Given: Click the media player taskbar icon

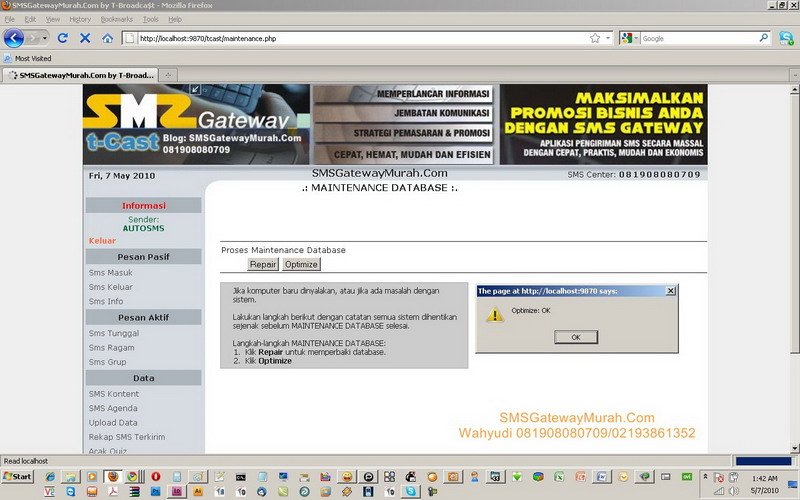Looking at the screenshot, I should [92, 477].
